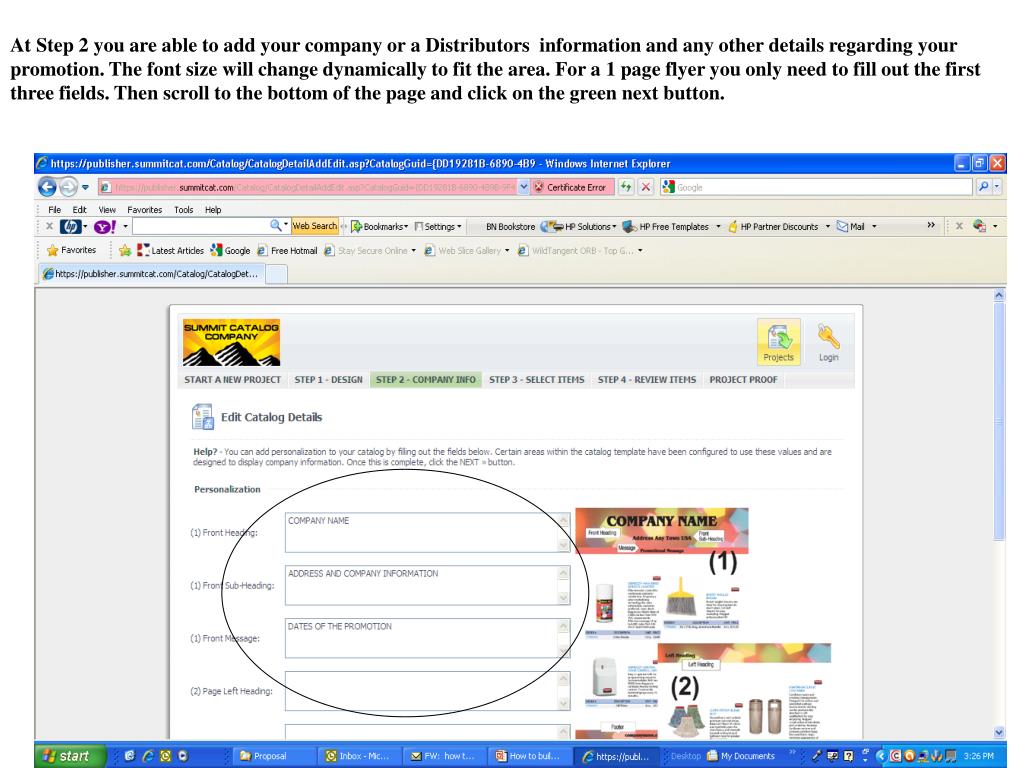Image resolution: width=1024 pixels, height=768 pixels.
Task: Click the HP Partner Discounts toolbar item
Action: tap(773, 227)
